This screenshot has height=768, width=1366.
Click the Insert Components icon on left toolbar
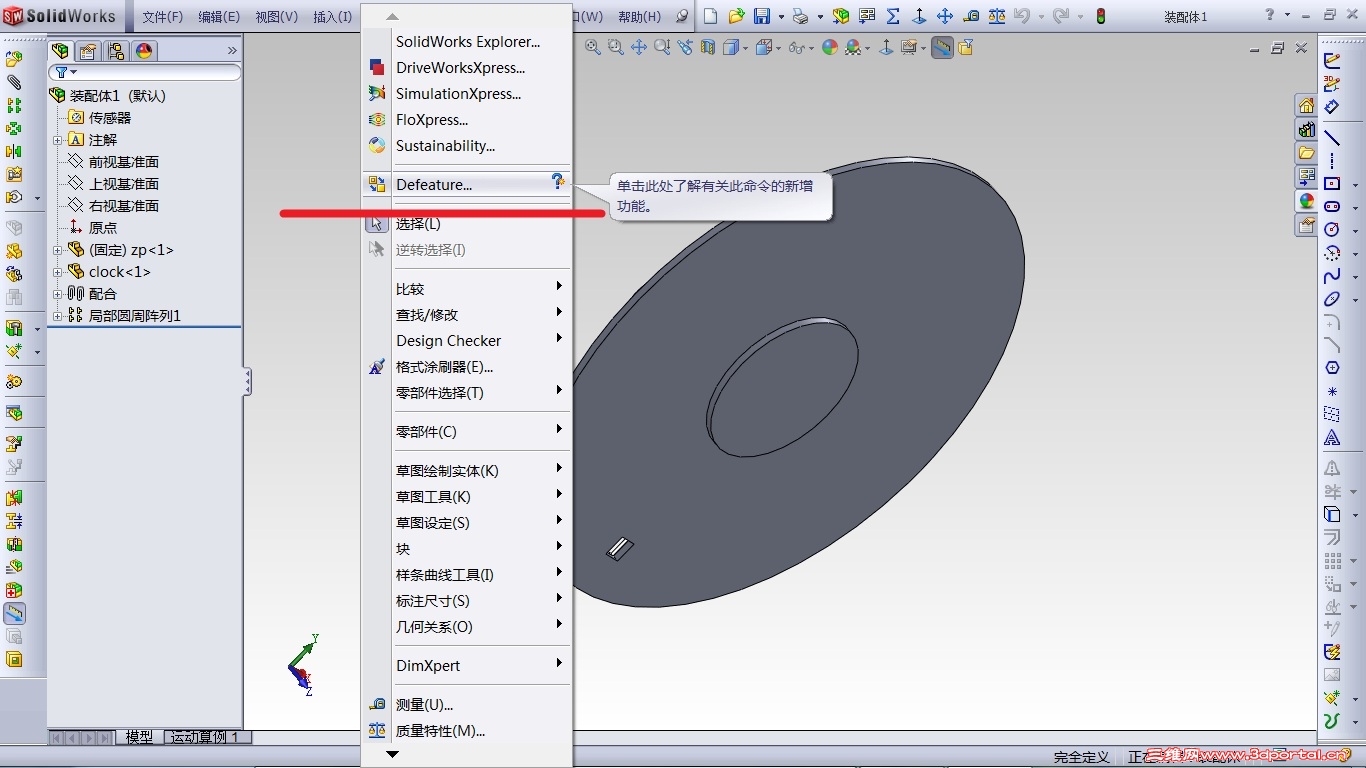click(14, 59)
